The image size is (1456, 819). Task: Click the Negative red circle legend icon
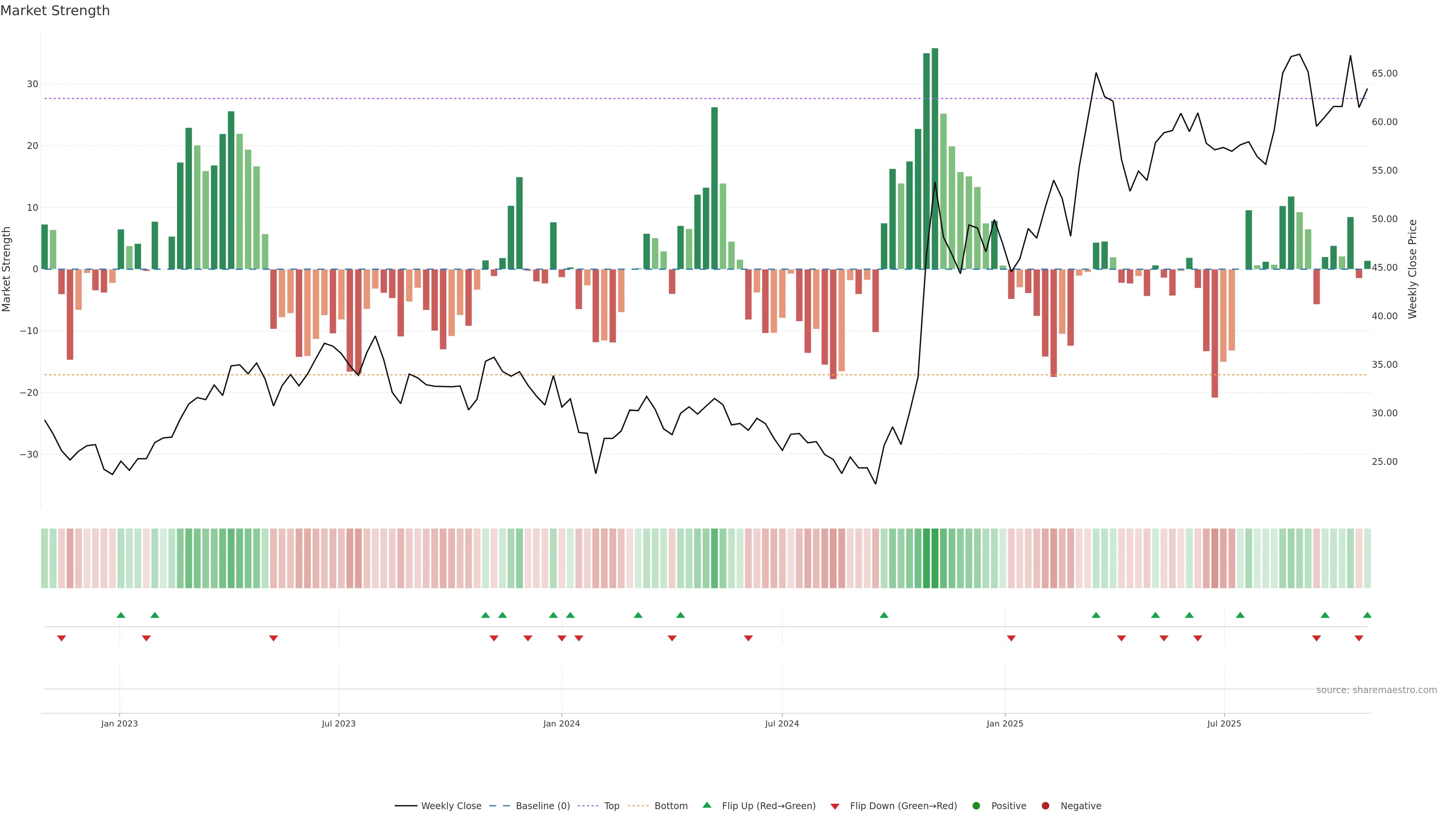coord(1045,805)
